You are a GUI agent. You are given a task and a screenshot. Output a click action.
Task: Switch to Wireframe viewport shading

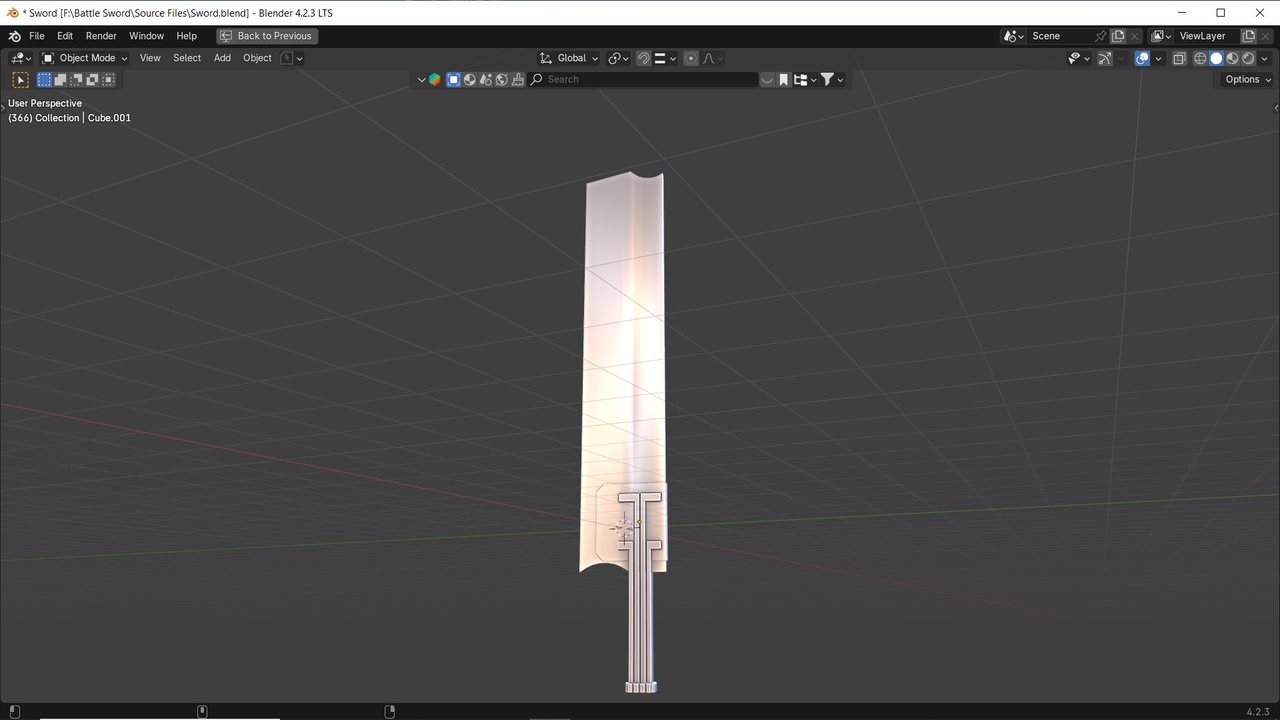(1200, 59)
